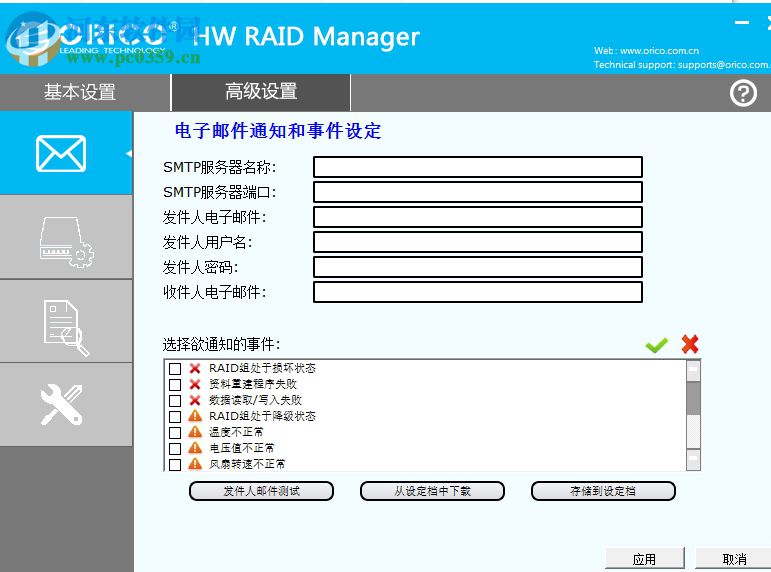Select the 'RAID组处于损坏状态' list row text

[262, 368]
